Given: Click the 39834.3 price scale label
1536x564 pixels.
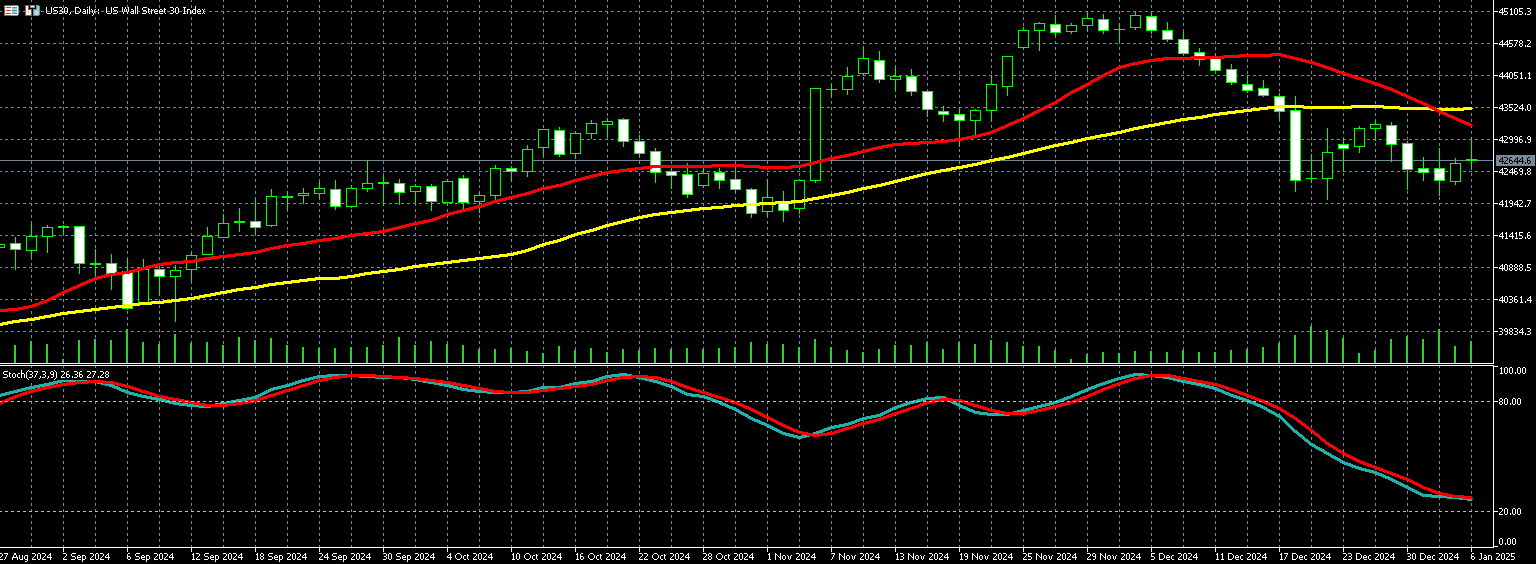Looking at the screenshot, I should click(1514, 332).
